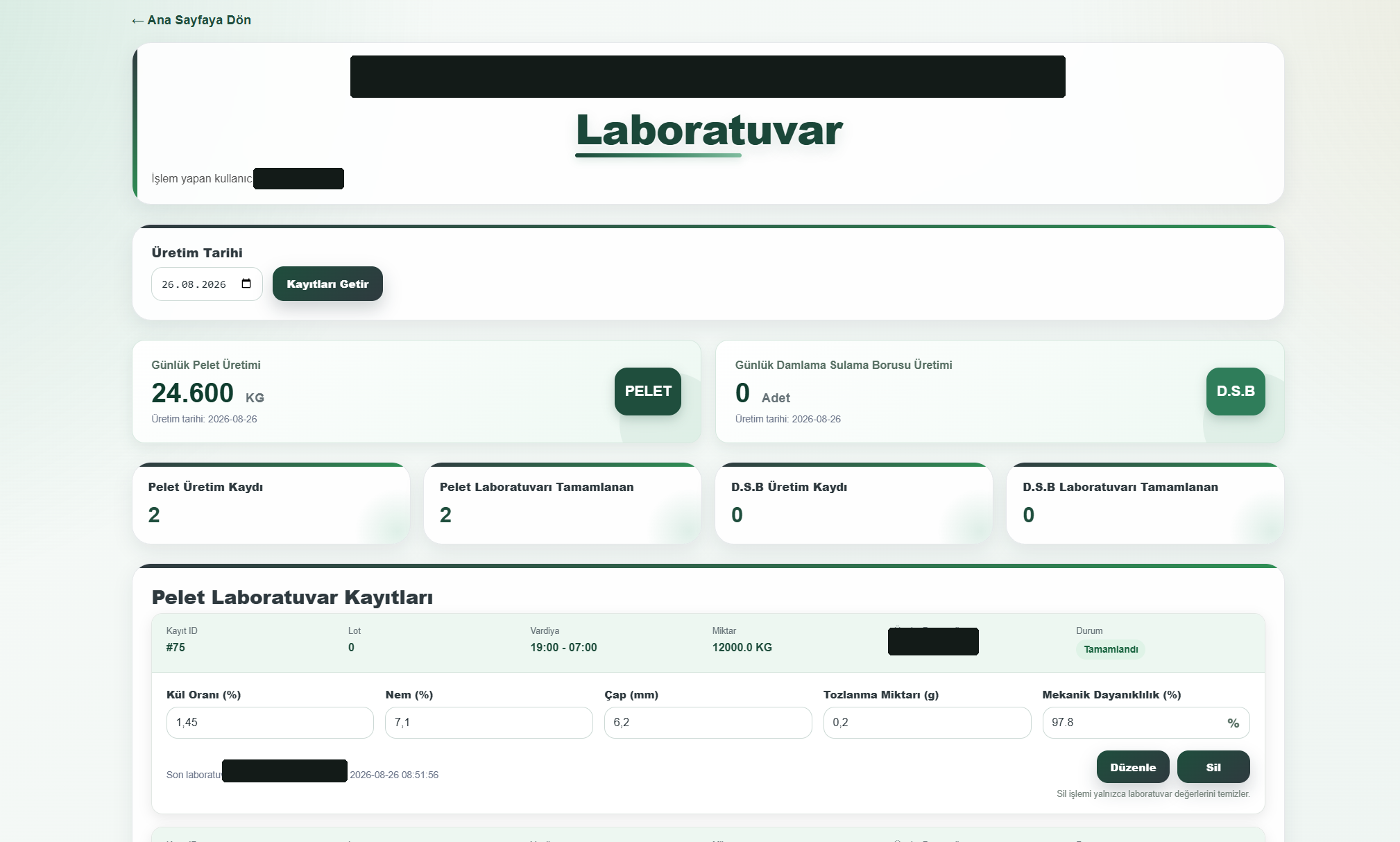The image size is (1400, 842).
Task: Click the 24.600 daily pellet total
Action: pyautogui.click(x=193, y=393)
